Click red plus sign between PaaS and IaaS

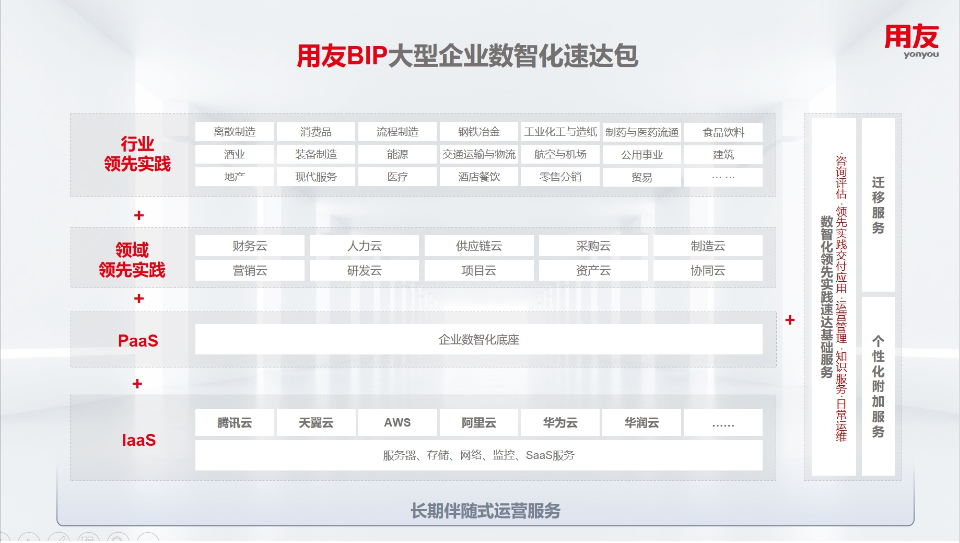[137, 384]
